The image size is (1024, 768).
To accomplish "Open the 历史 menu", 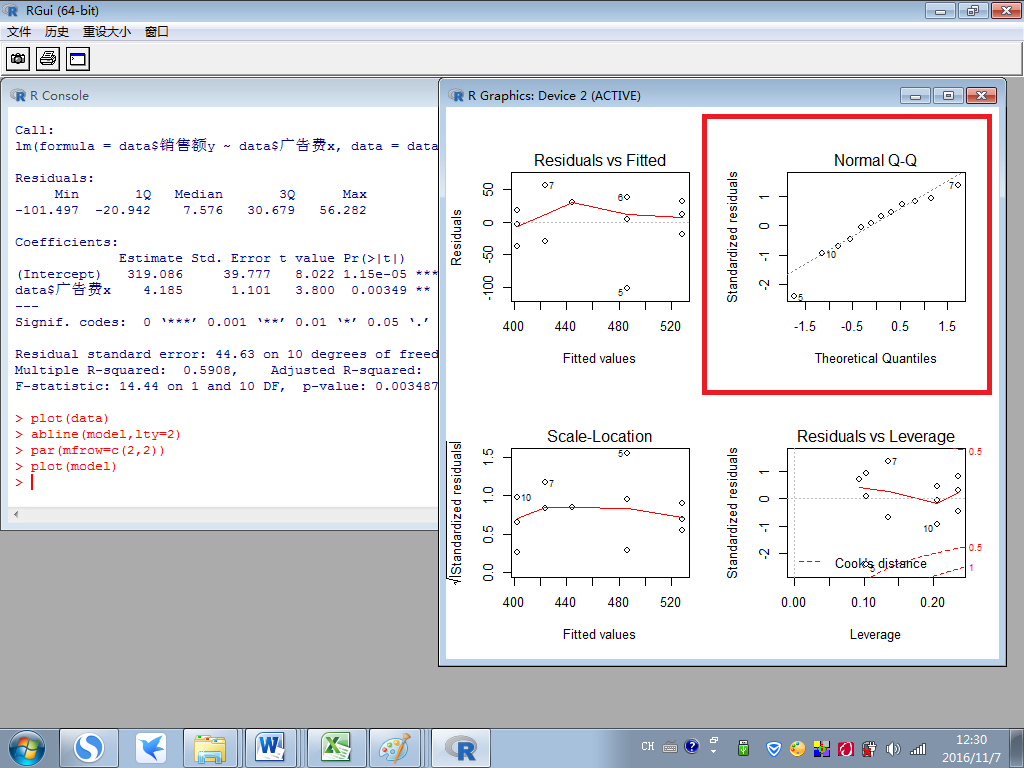I will [57, 31].
